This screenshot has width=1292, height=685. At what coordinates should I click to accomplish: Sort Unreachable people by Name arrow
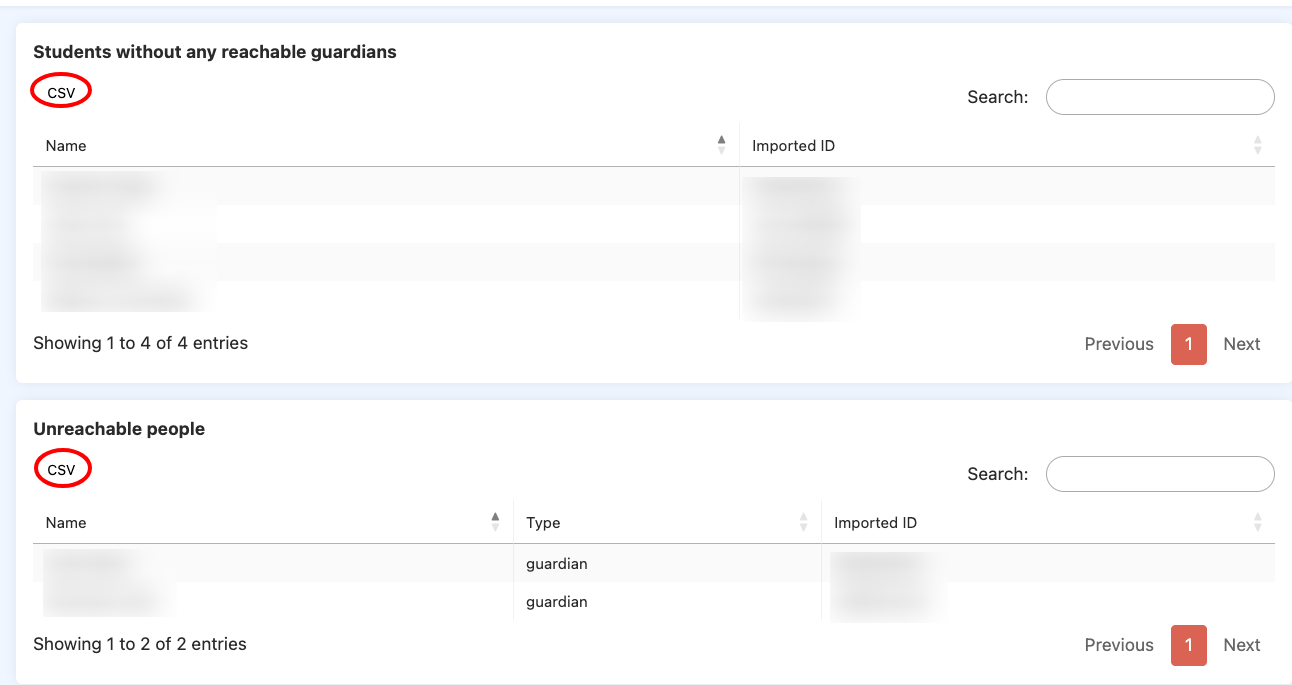[x=495, y=521]
